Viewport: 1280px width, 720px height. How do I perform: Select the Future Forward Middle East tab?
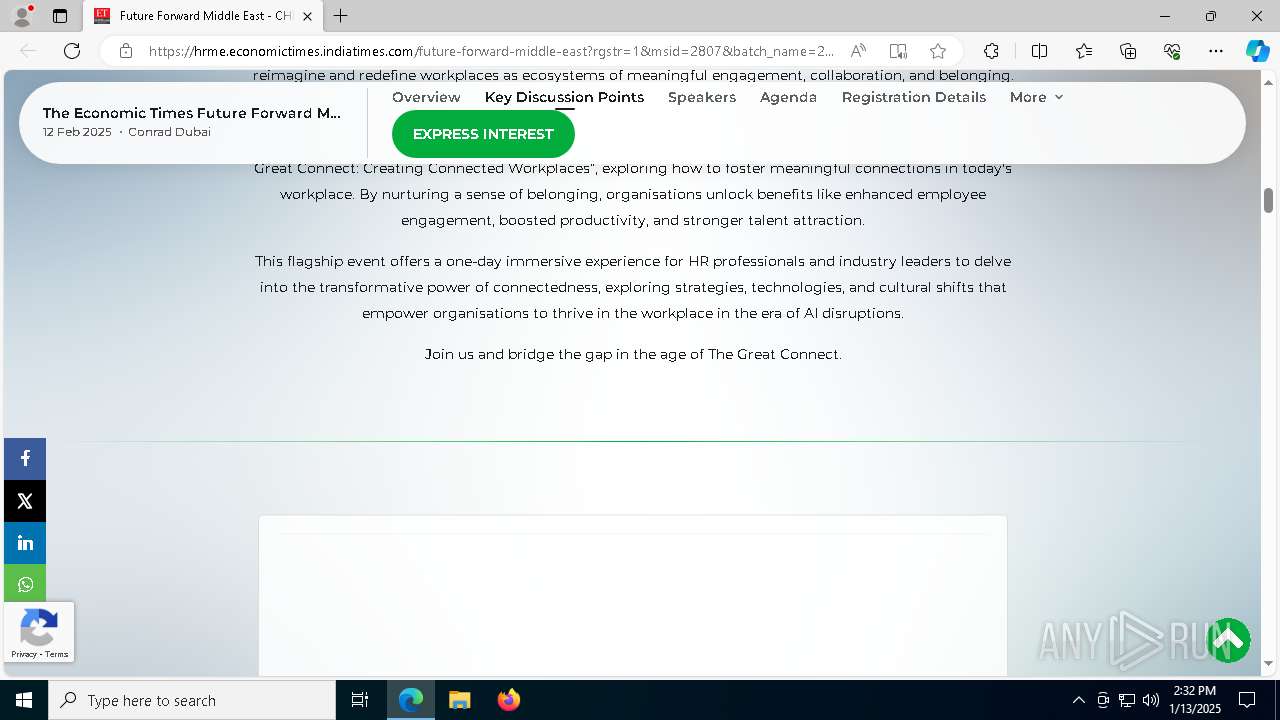(203, 16)
